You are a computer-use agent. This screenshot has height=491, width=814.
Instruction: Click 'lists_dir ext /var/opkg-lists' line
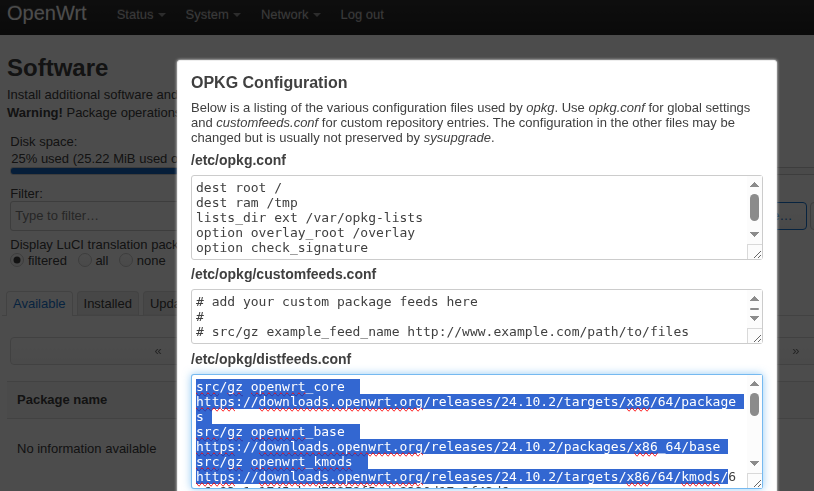pyautogui.click(x=309, y=218)
